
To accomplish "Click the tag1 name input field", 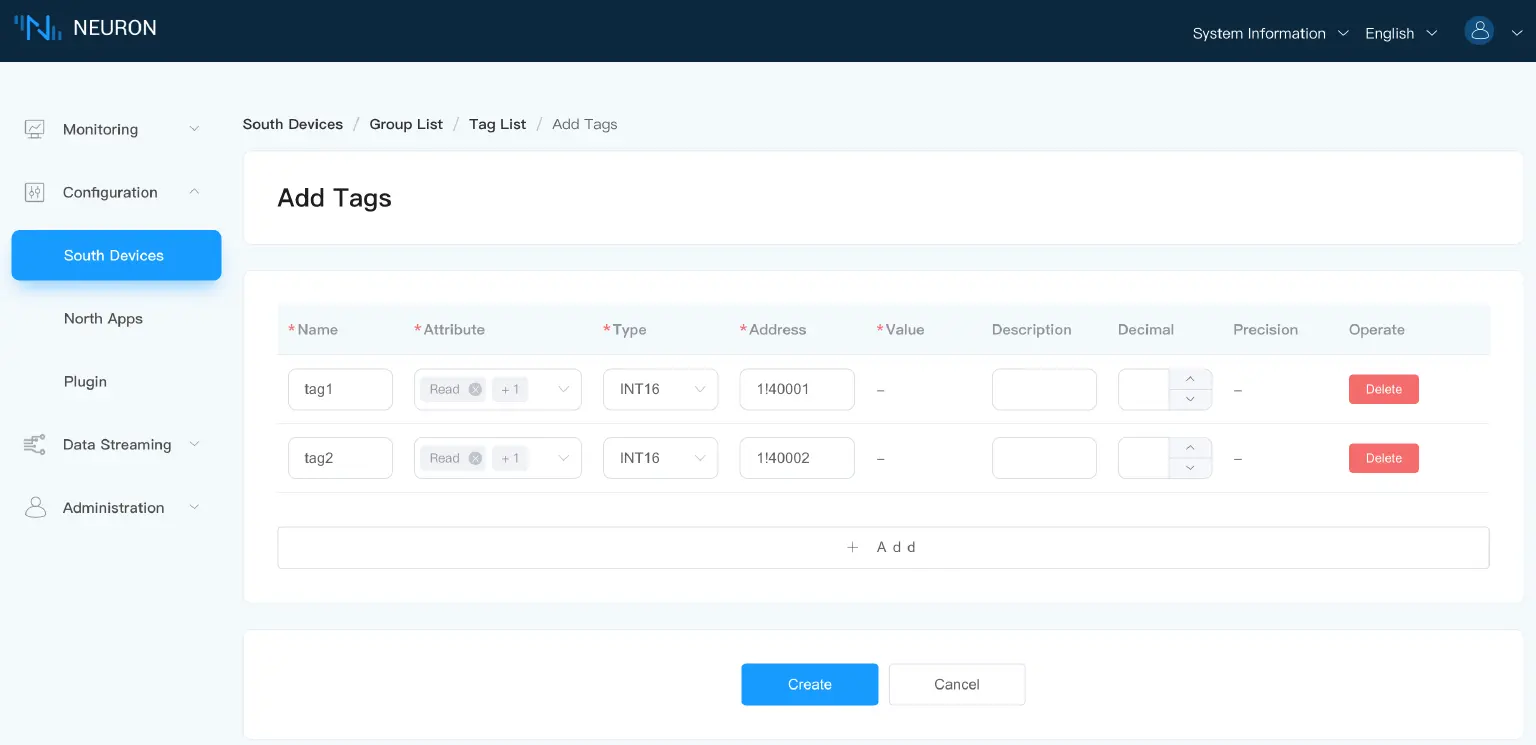I will [x=340, y=389].
